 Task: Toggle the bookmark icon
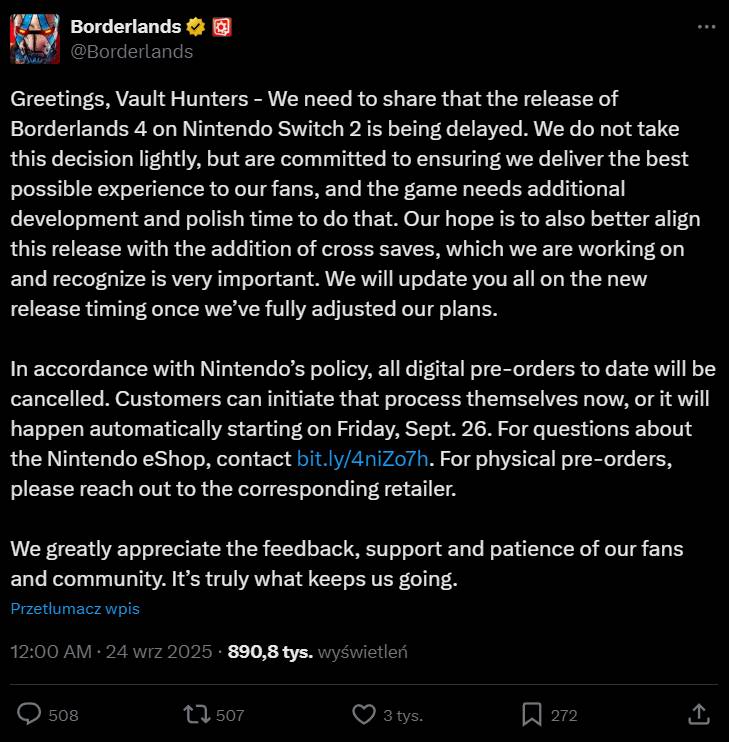[532, 714]
